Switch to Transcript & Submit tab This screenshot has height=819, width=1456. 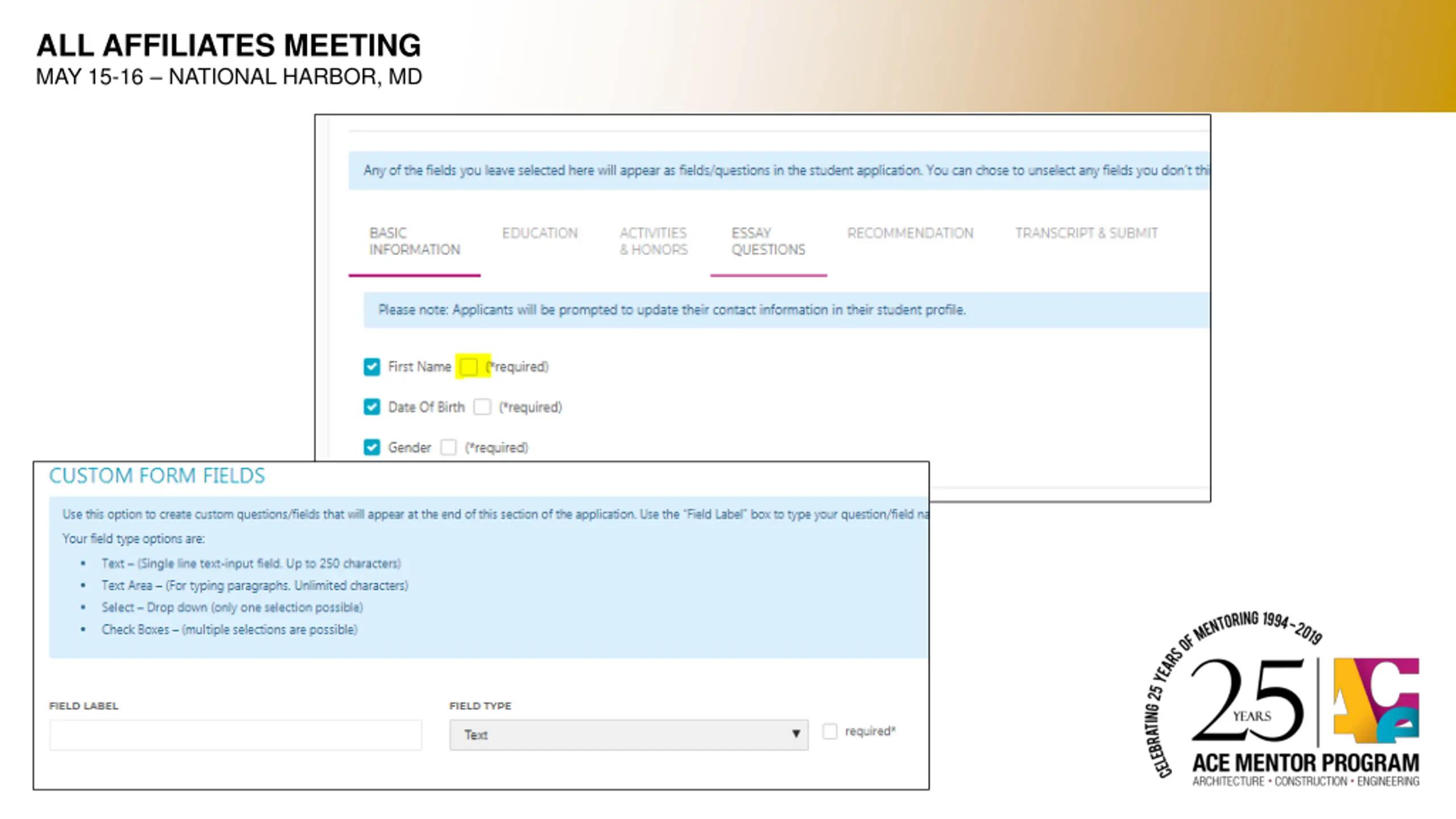[1086, 233]
